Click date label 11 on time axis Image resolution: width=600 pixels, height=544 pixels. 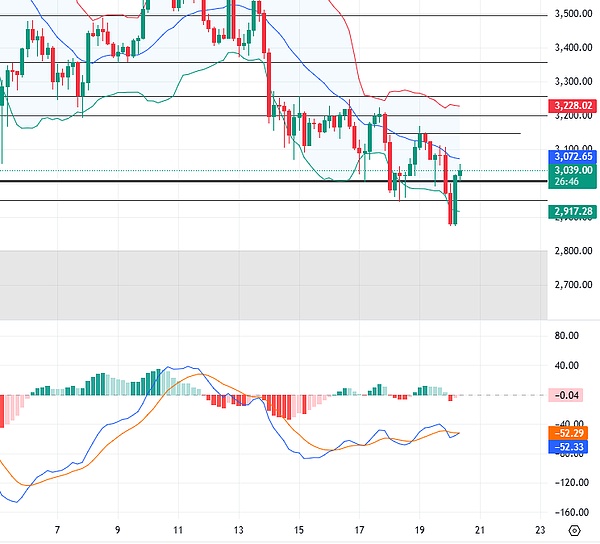[x=178, y=529]
